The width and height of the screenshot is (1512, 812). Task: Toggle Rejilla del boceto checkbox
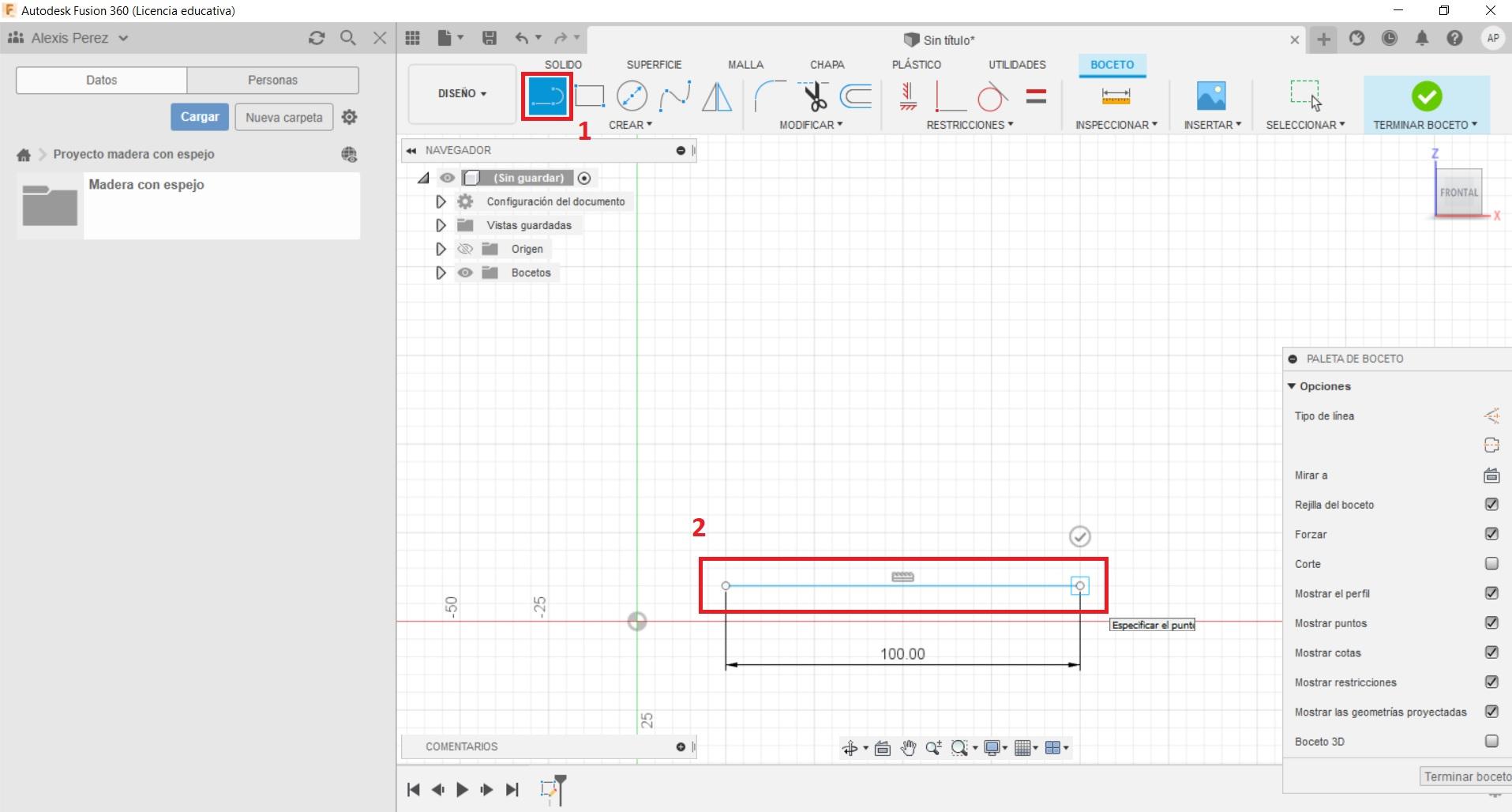click(x=1491, y=504)
